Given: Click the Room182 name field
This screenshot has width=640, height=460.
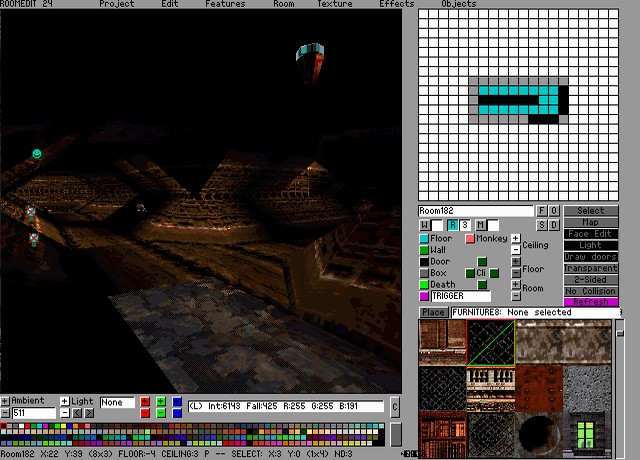Looking at the screenshot, I should point(475,211).
